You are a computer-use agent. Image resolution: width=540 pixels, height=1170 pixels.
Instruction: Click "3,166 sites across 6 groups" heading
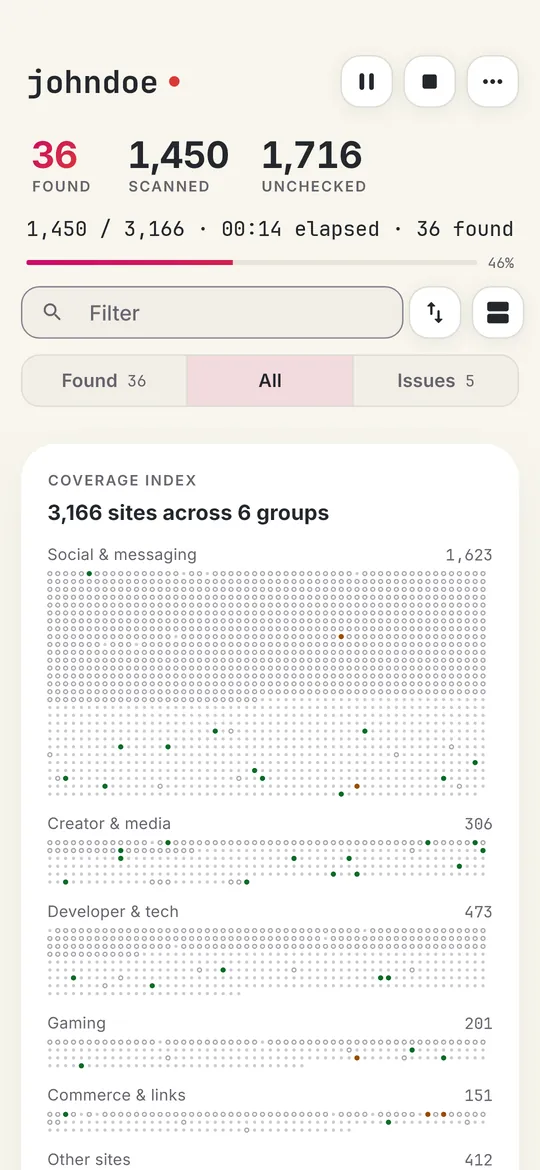click(188, 513)
